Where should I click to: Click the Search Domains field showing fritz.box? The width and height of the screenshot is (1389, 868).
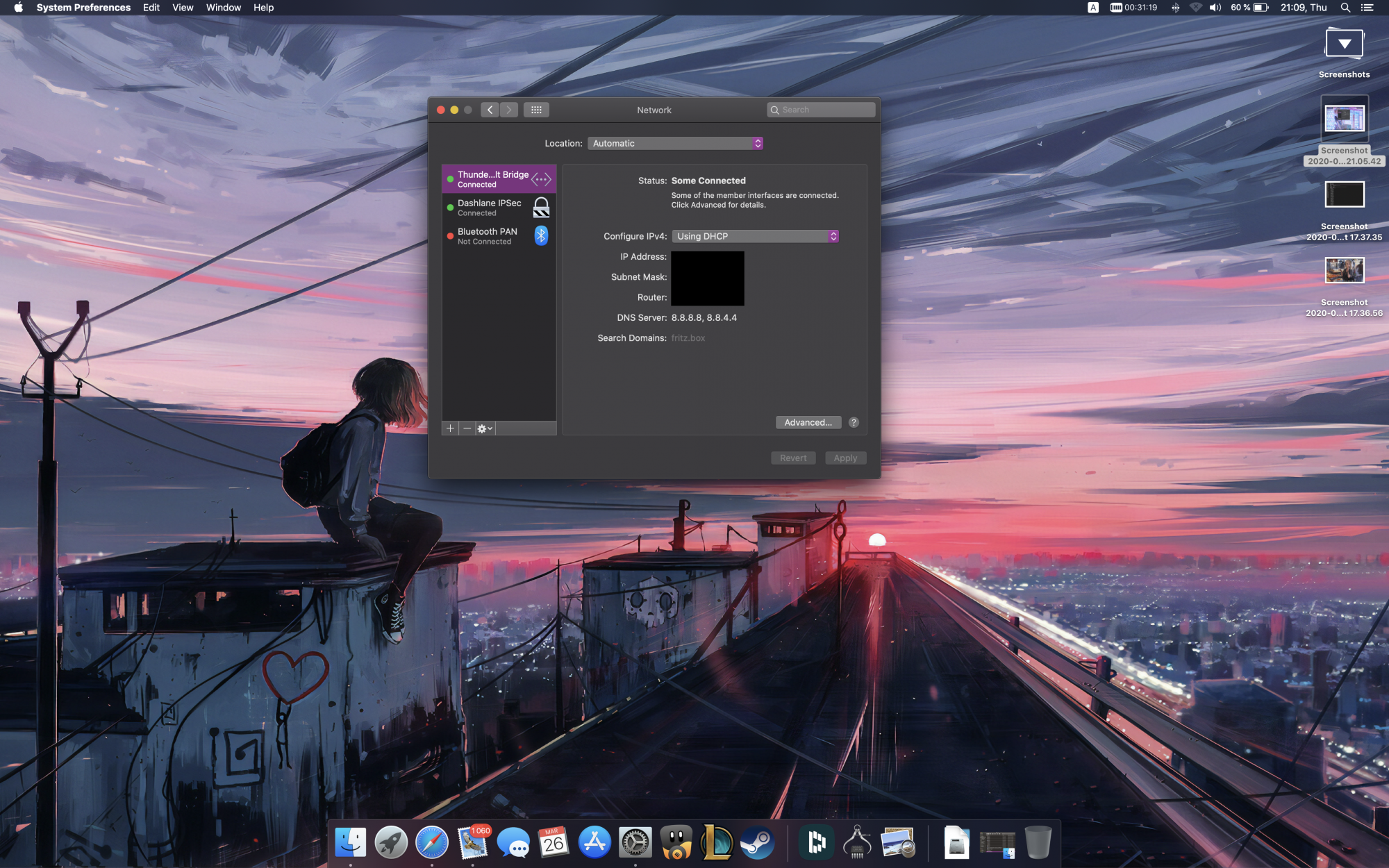tap(688, 338)
